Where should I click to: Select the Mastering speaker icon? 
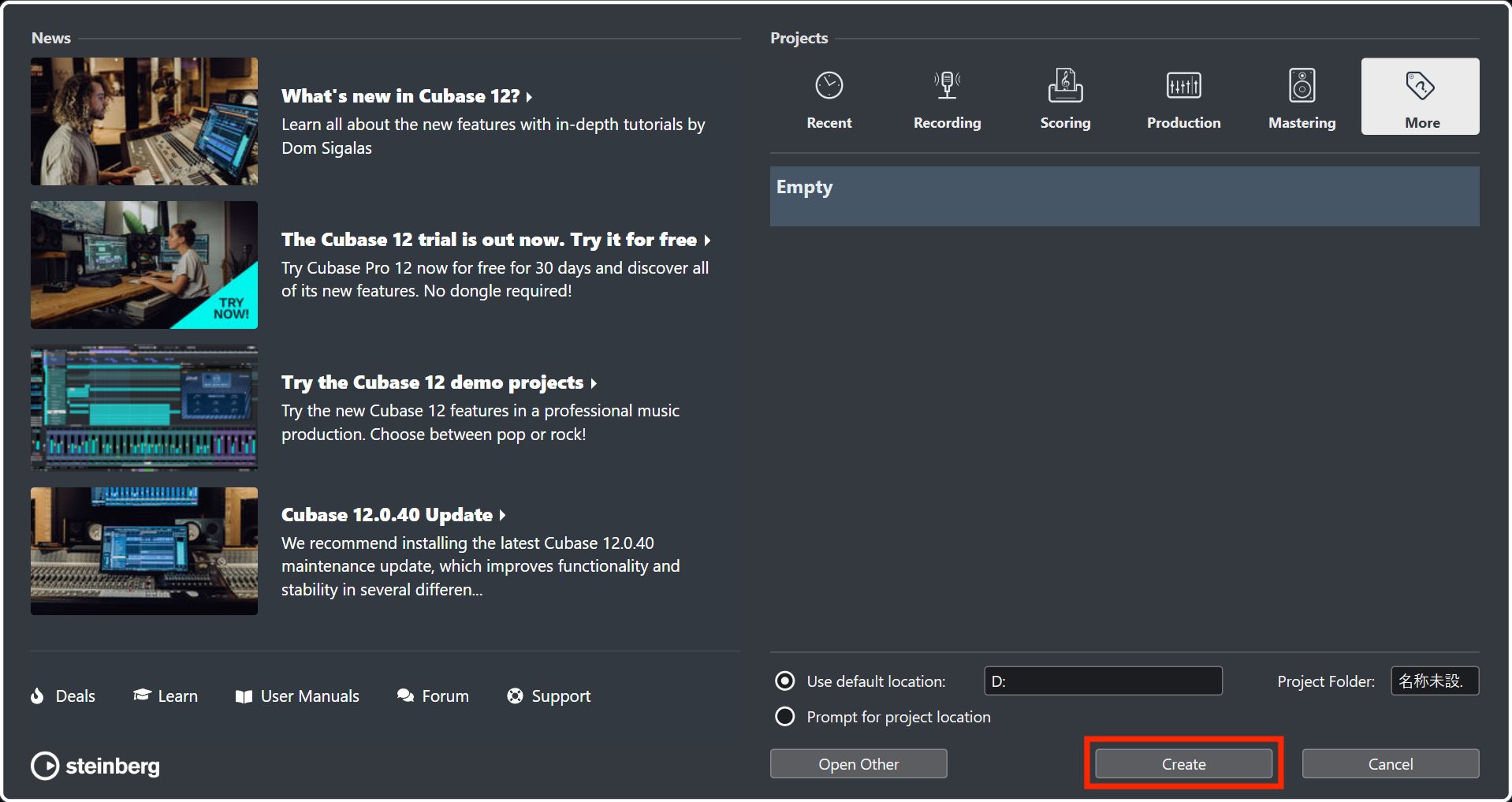point(1301,85)
